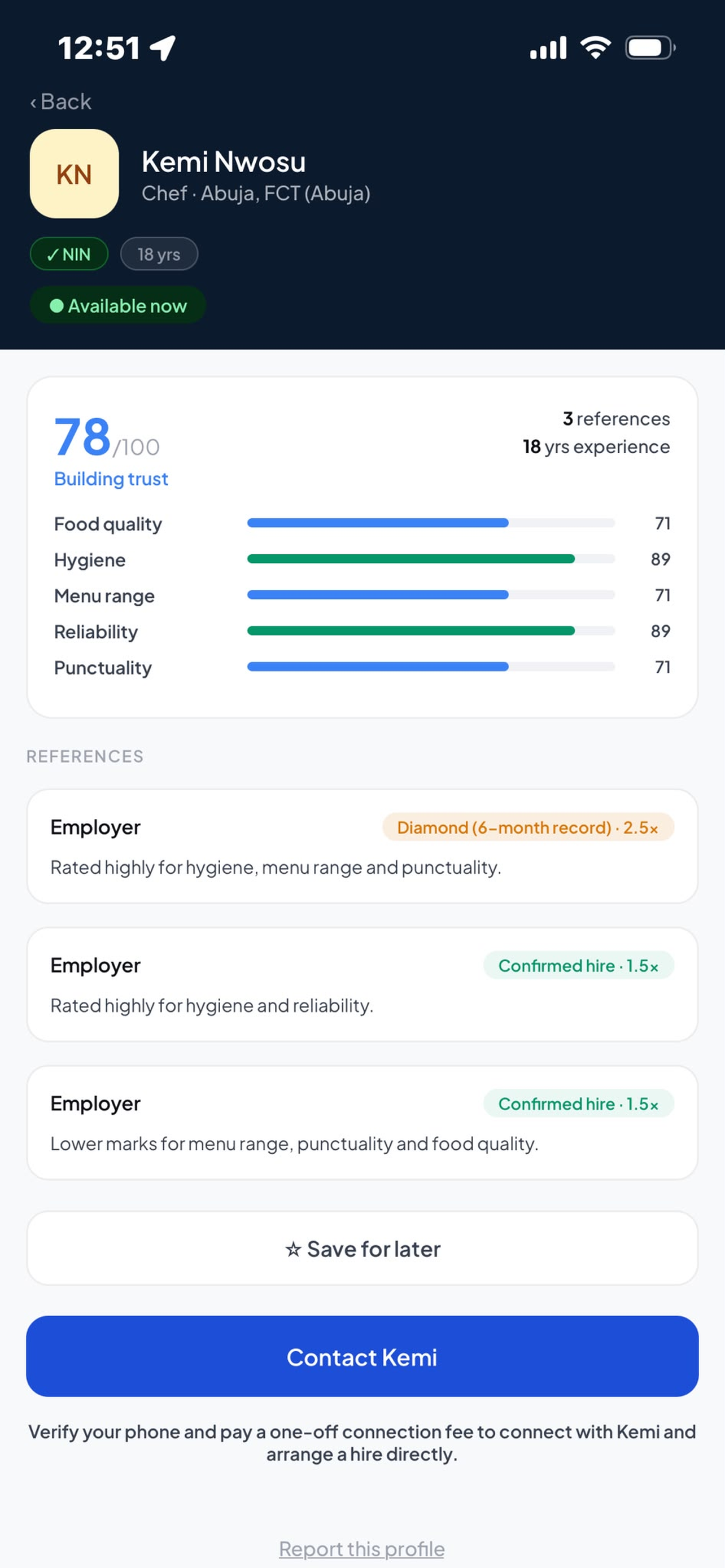This screenshot has width=725, height=1568.
Task: Tap the Wi-Fi icon in status bar
Action: (x=595, y=48)
